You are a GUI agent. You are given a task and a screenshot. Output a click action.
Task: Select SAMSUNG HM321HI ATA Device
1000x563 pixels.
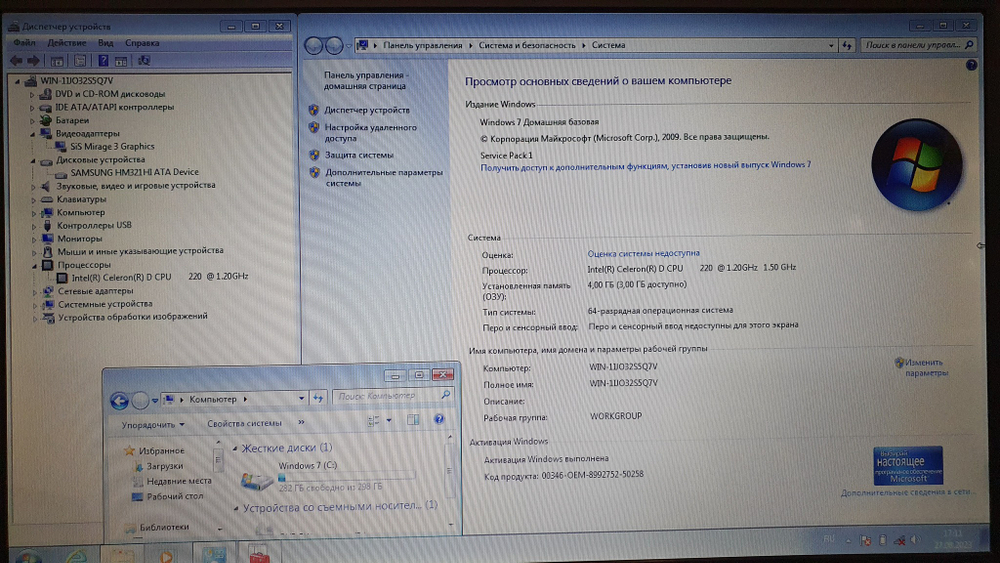coord(134,172)
